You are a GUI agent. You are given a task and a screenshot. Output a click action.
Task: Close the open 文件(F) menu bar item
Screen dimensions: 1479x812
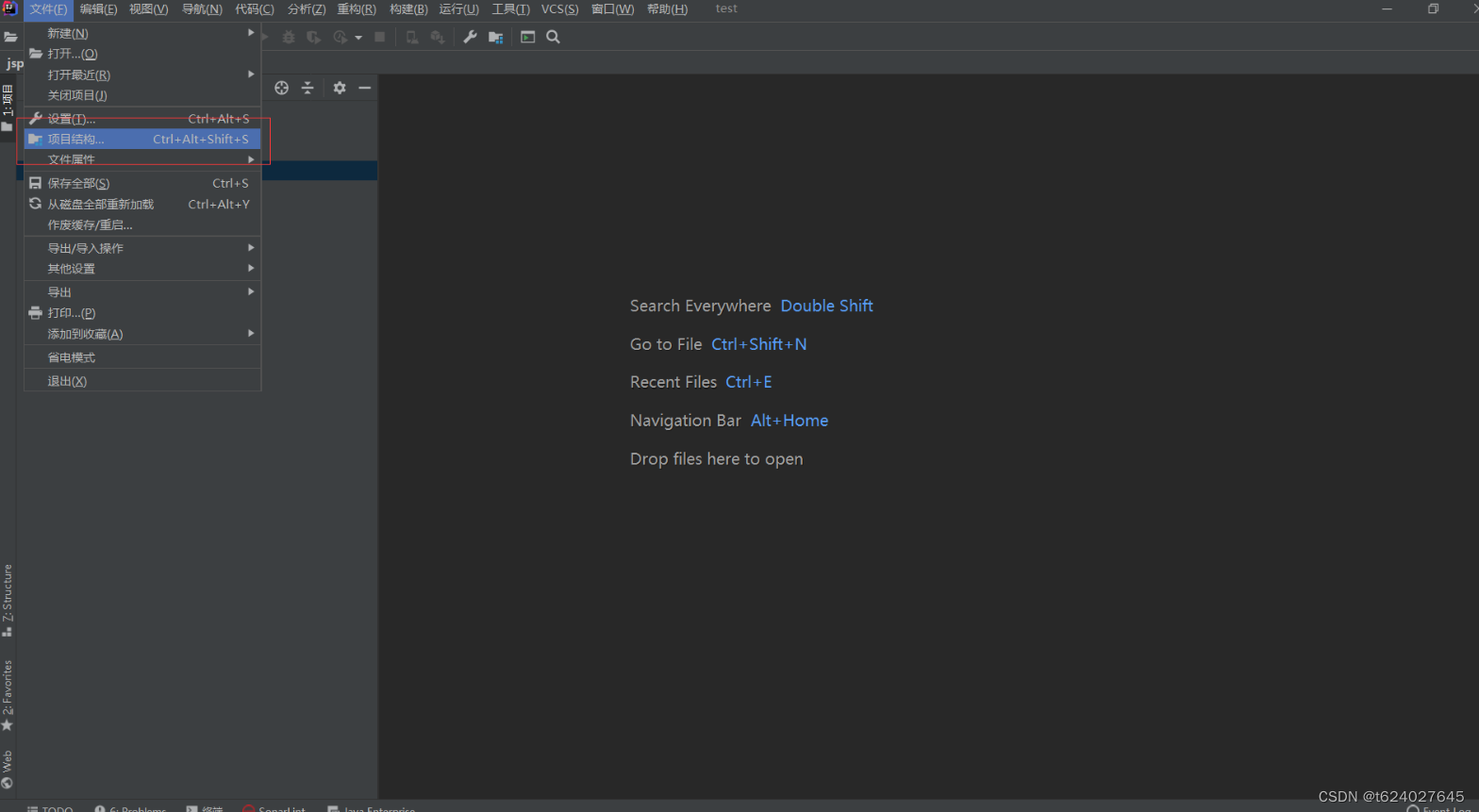pos(48,9)
